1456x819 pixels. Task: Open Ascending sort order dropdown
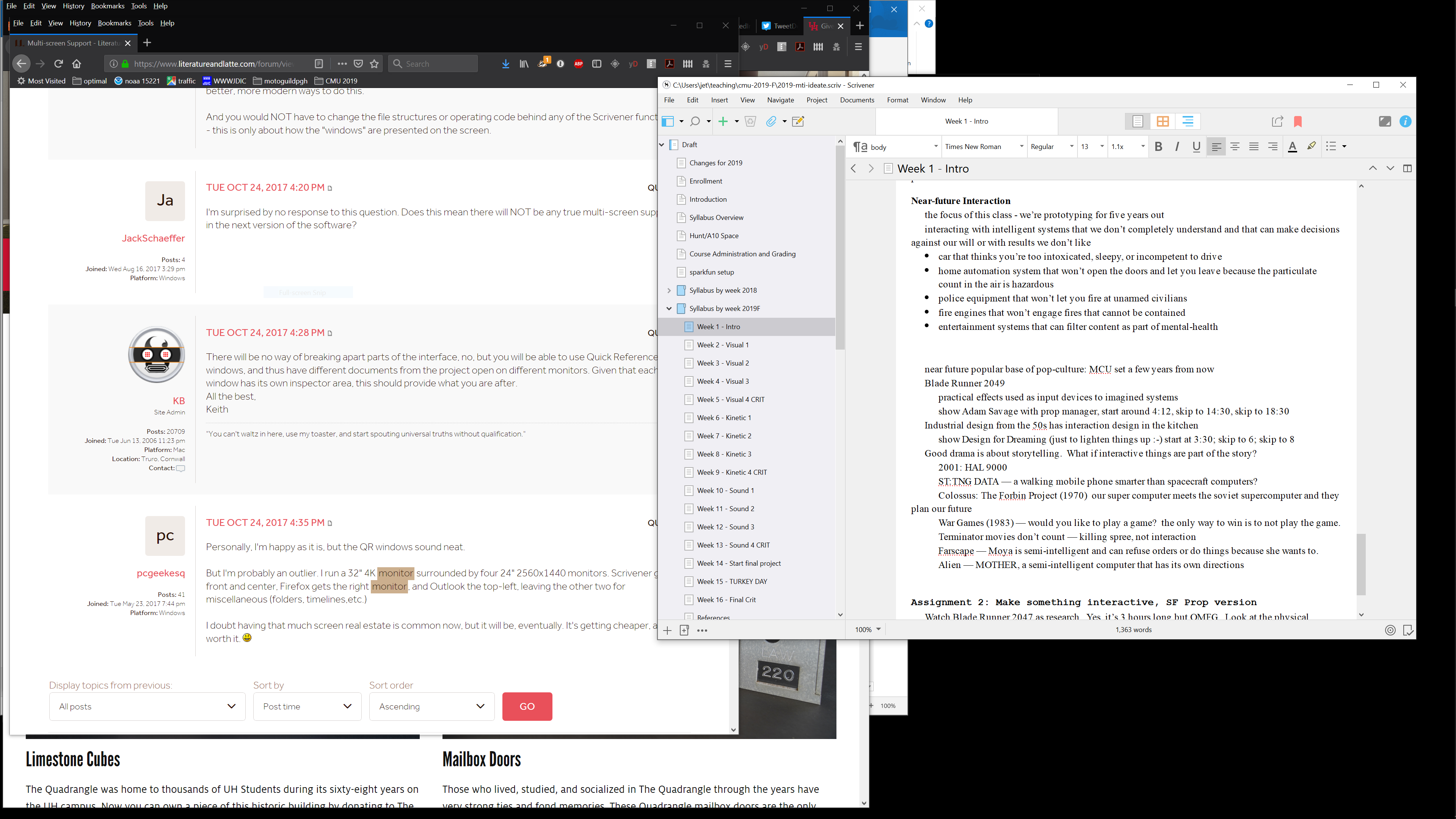click(432, 706)
